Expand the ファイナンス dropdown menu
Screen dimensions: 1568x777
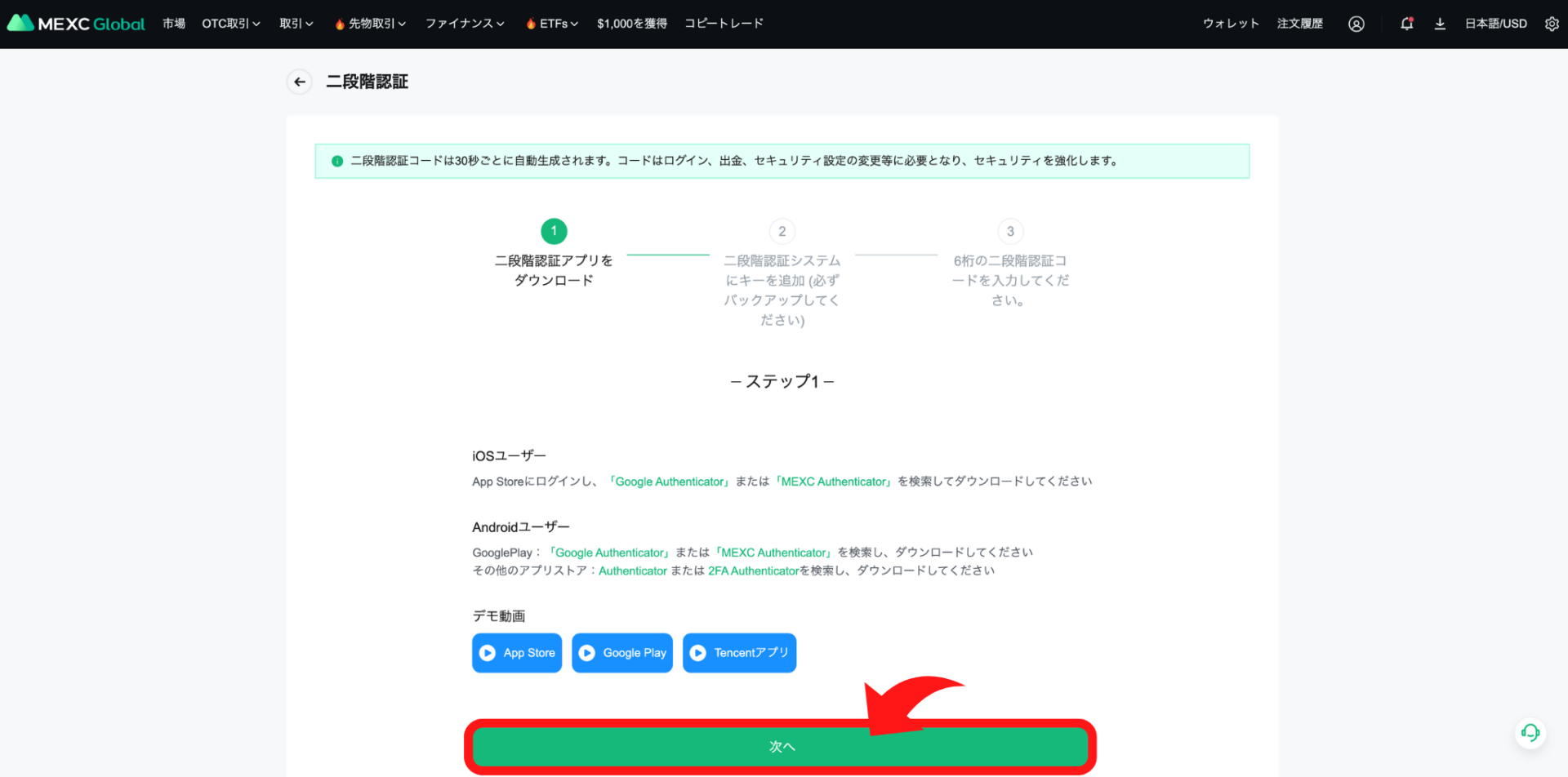click(465, 24)
